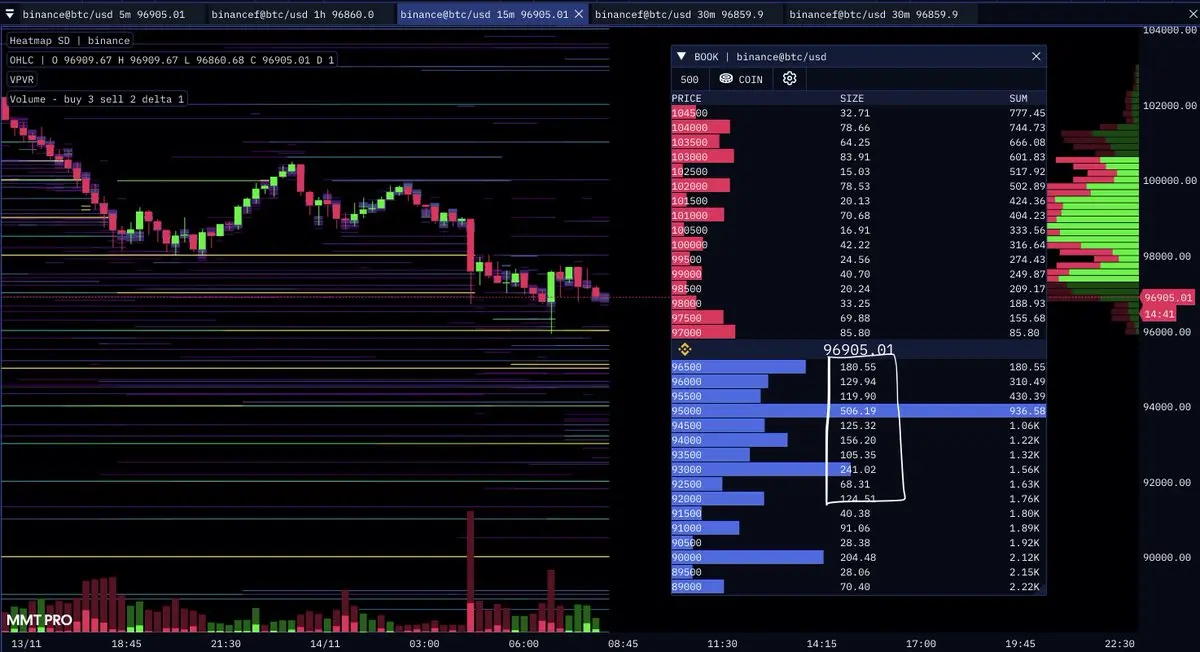Click the PRICE column header
The image size is (1200, 652).
686,99
